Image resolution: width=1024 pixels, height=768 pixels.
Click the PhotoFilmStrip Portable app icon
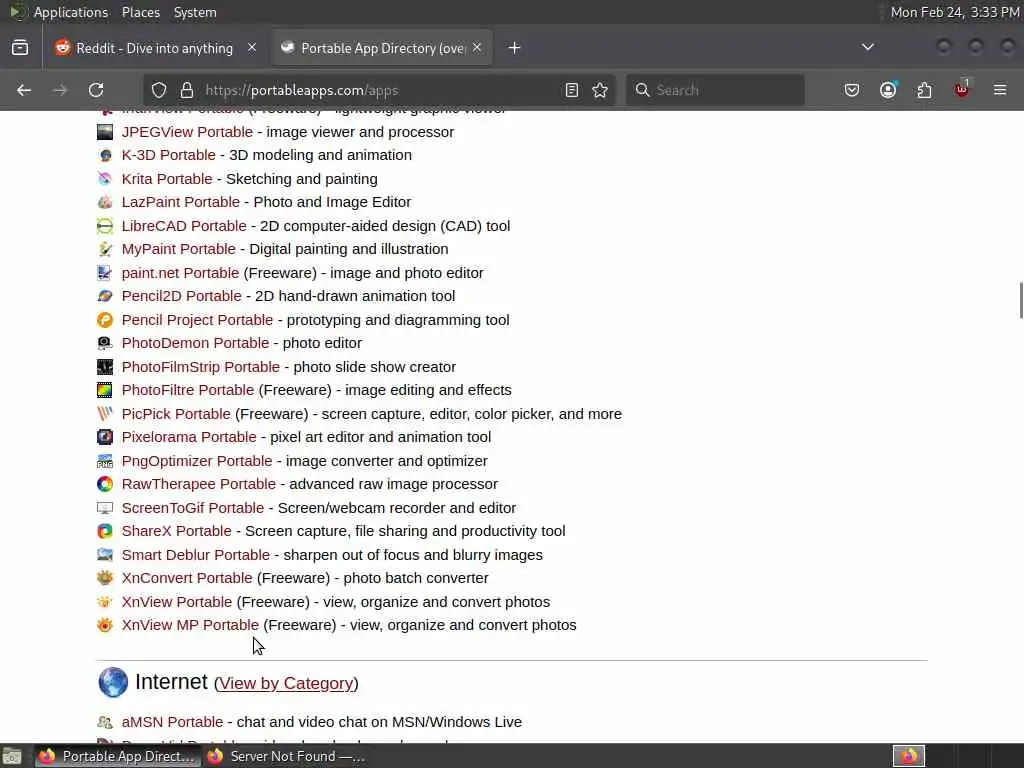(104, 367)
